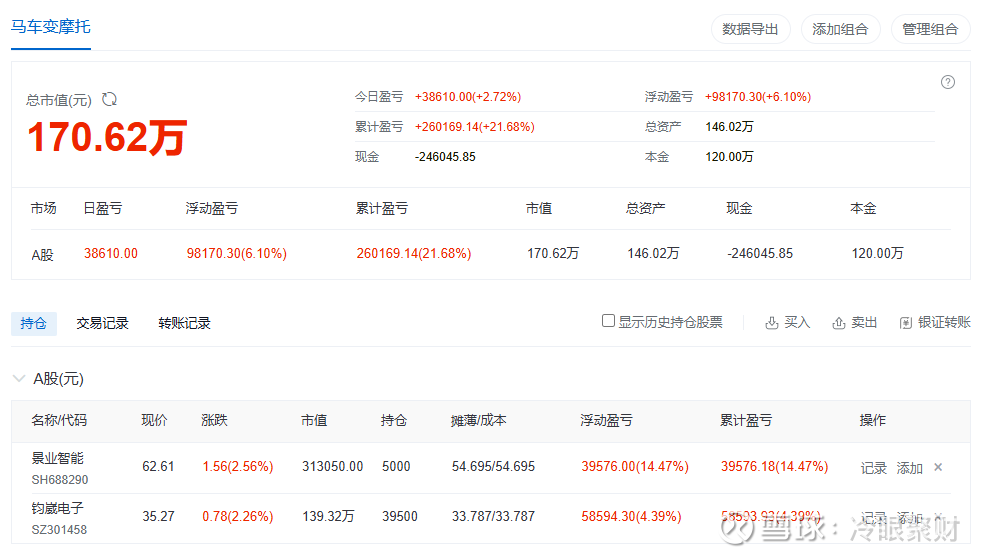Click the 买入 buy icon
The image size is (989, 559).
coord(771,323)
